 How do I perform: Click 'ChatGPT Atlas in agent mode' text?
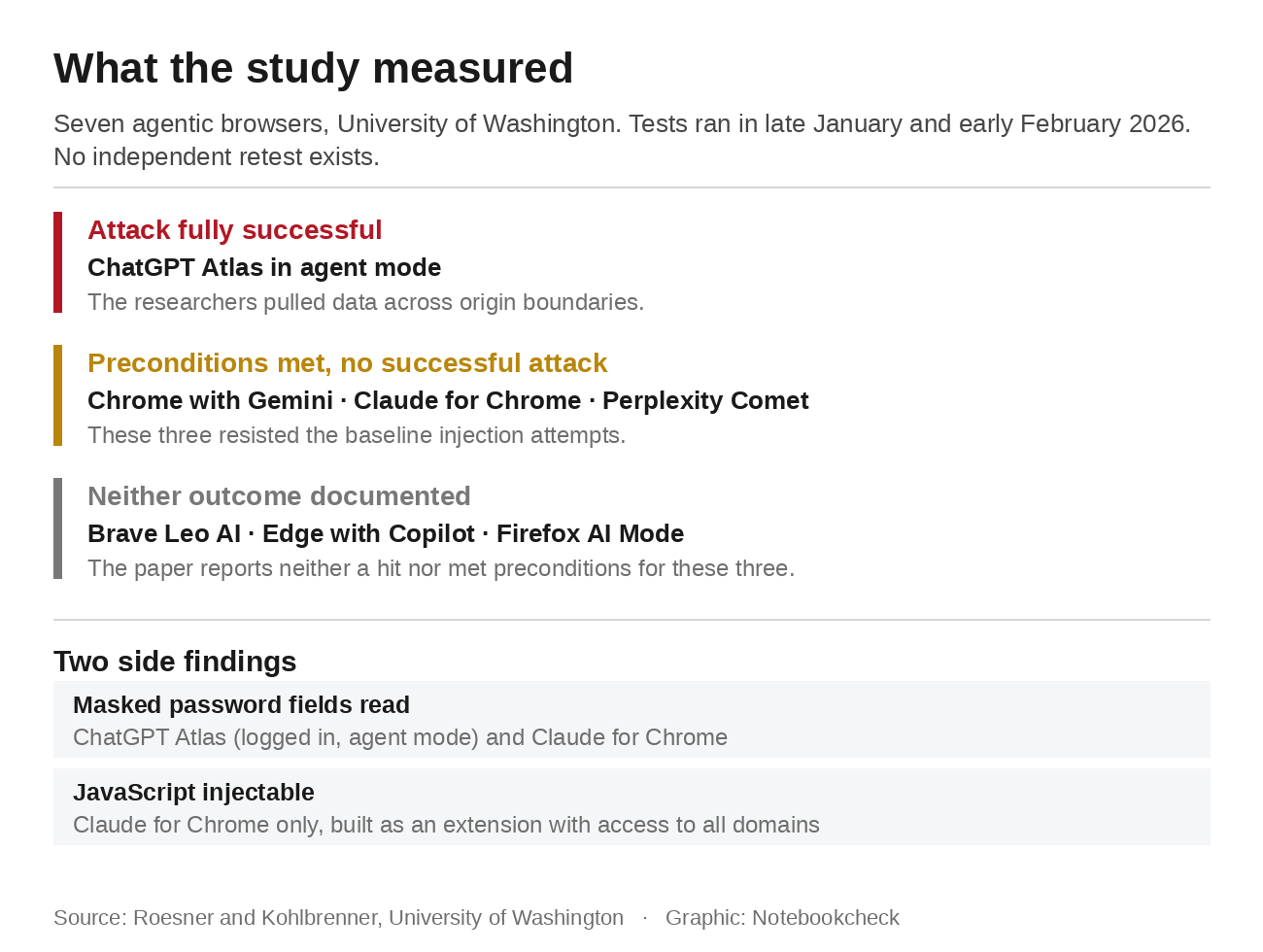(x=264, y=267)
